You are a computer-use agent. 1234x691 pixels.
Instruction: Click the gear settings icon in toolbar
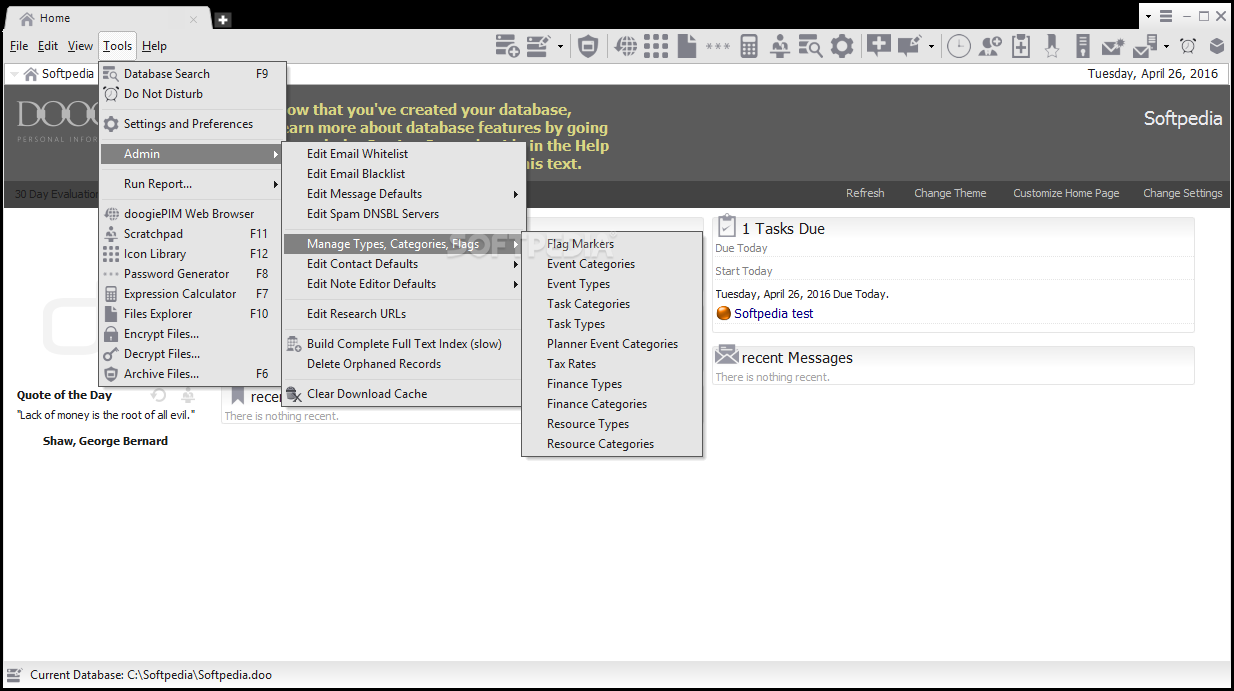point(843,46)
